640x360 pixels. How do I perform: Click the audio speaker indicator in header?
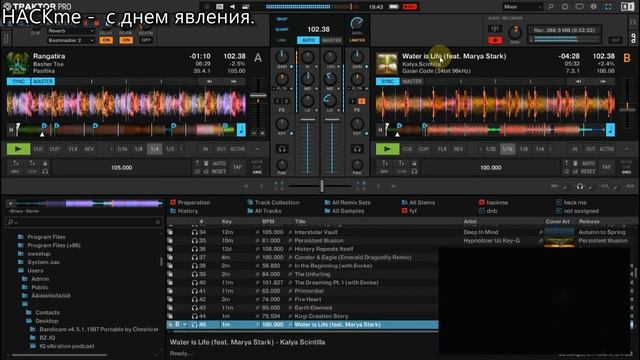click(x=232, y=7)
